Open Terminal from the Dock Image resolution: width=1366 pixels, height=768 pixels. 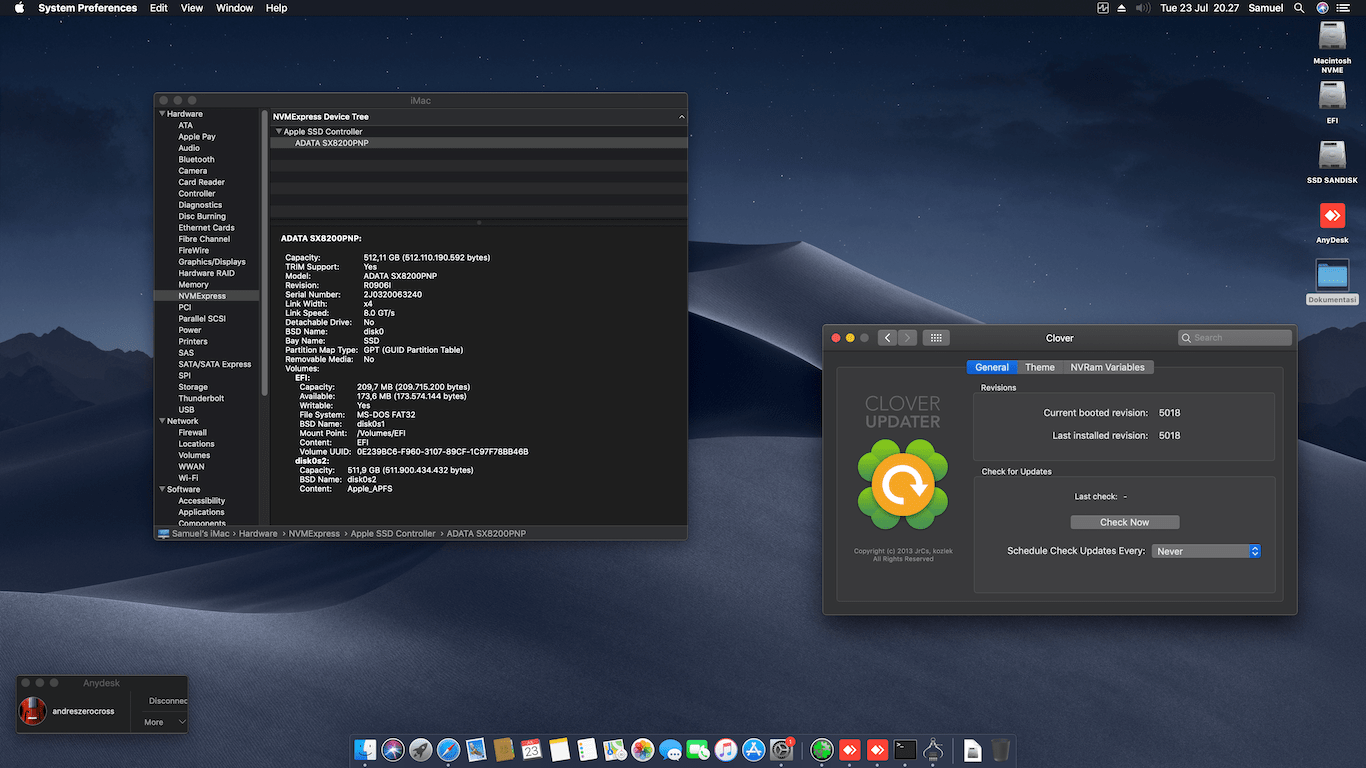905,749
